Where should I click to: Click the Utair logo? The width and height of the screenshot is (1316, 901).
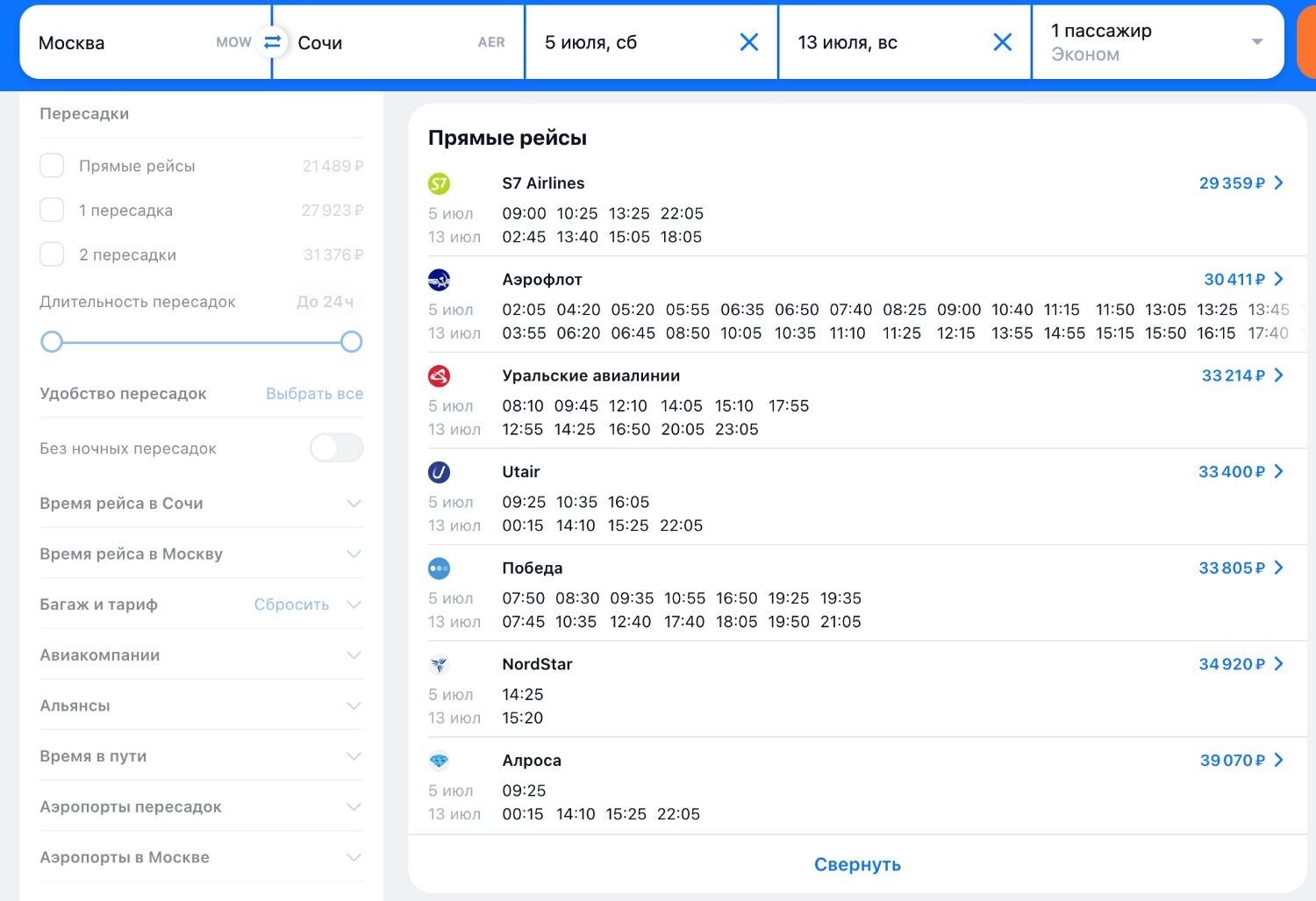pos(439,472)
